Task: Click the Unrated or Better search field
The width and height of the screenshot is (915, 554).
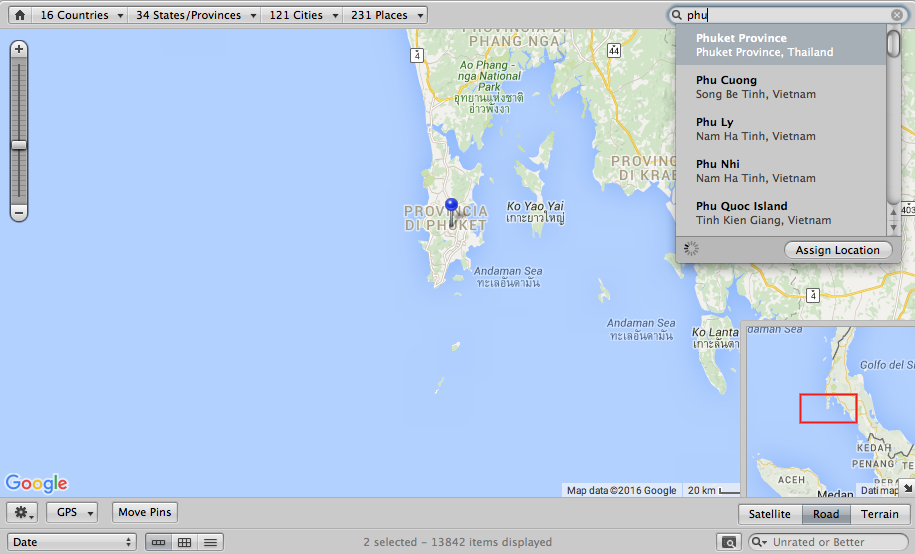Action: point(829,542)
